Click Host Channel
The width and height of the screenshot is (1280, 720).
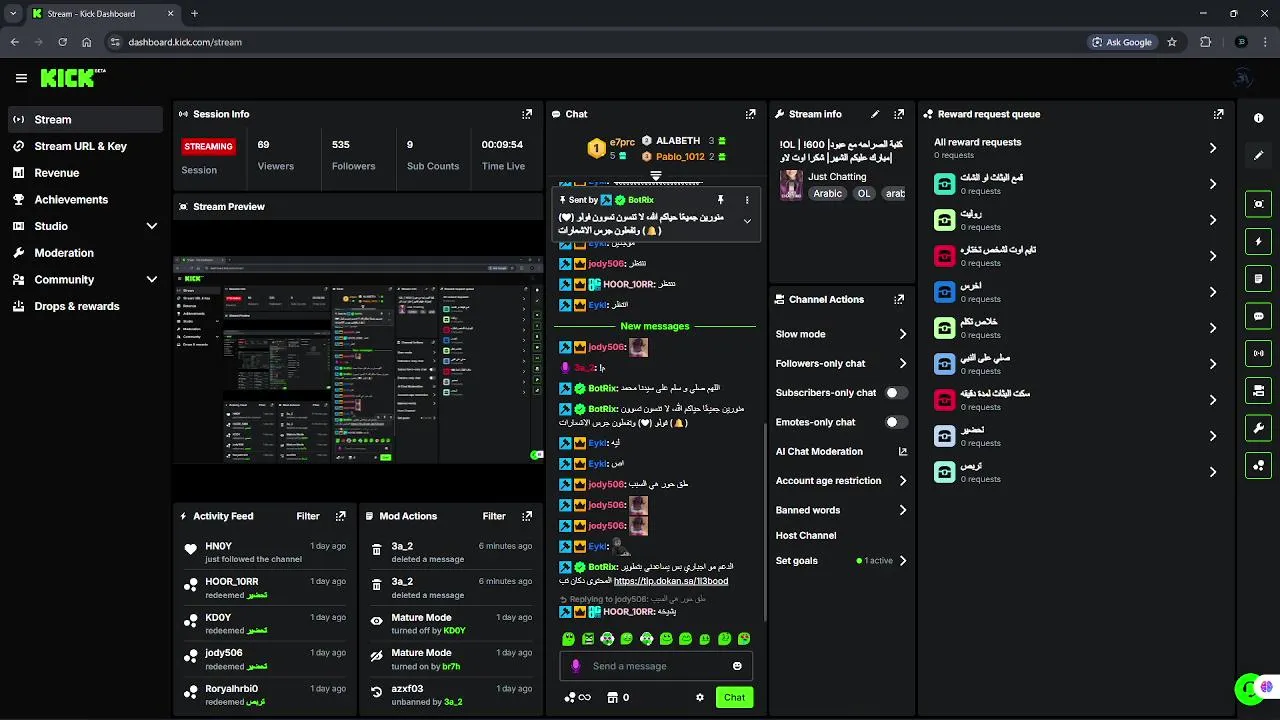806,536
